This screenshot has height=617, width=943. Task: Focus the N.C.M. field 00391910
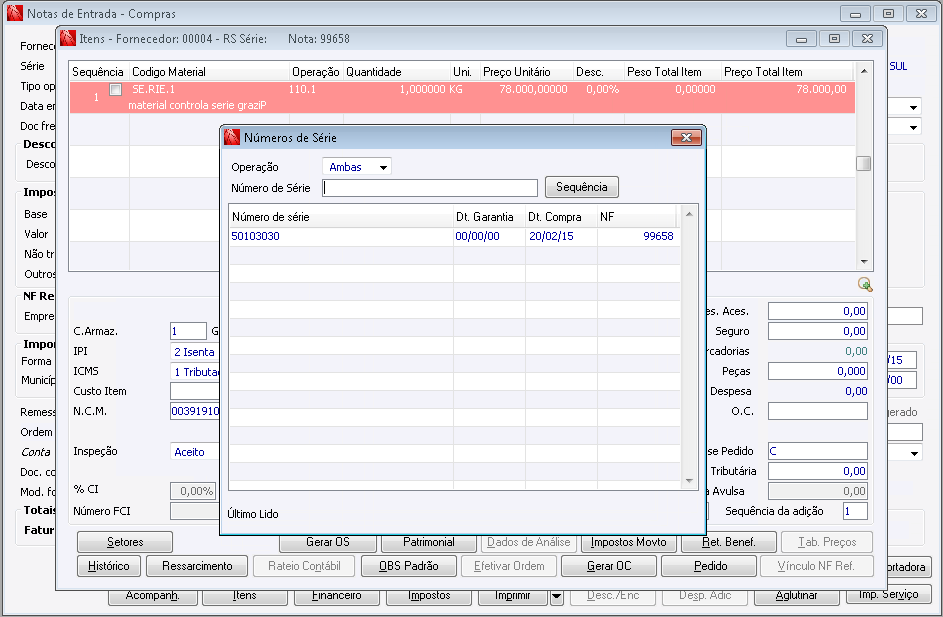(x=195, y=411)
